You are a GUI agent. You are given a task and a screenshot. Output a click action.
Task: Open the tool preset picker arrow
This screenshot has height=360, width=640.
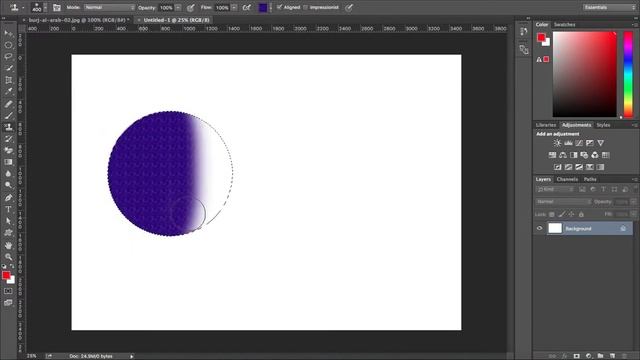tap(23, 7)
